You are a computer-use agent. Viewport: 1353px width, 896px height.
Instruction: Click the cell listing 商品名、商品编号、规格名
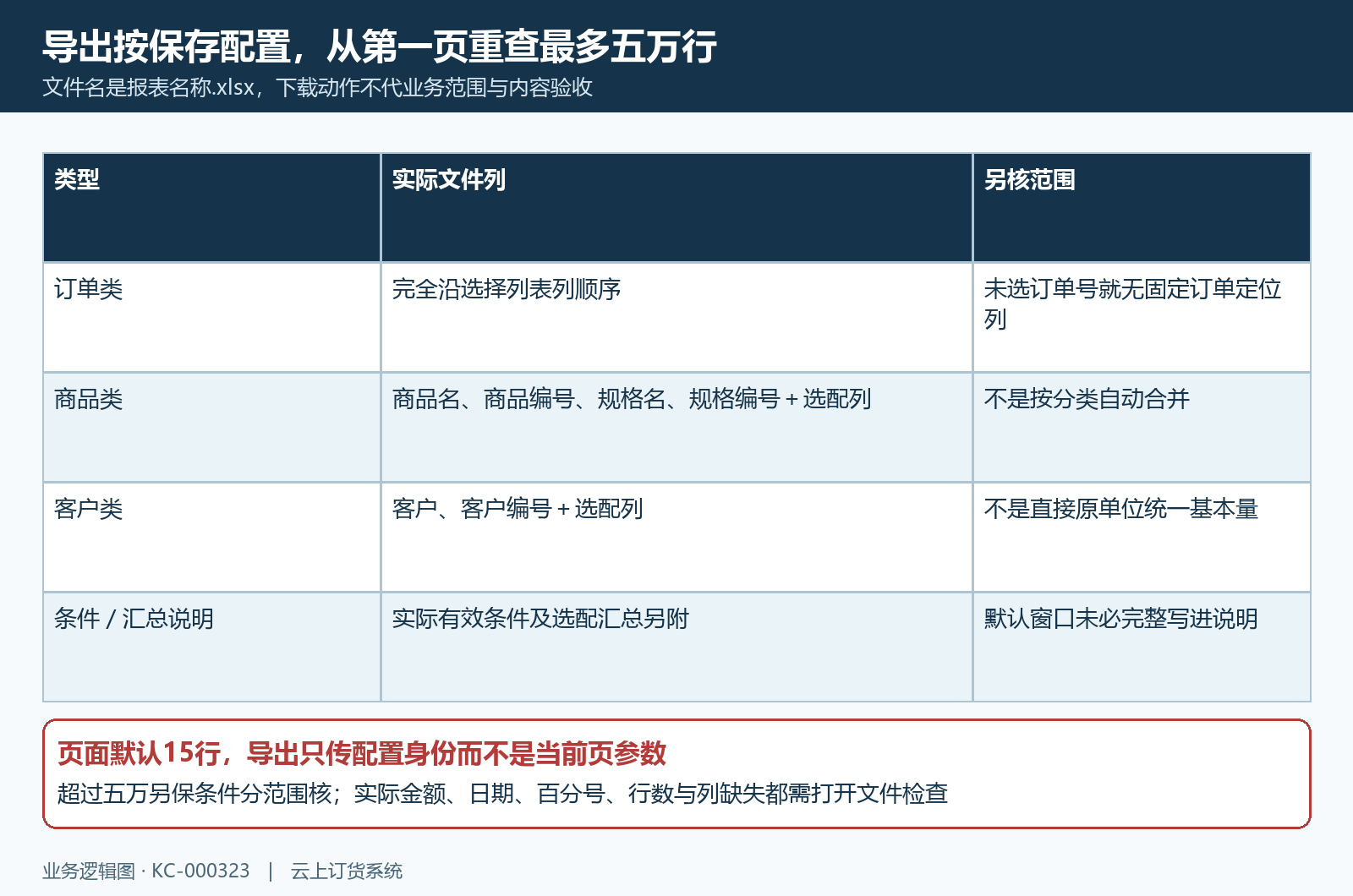click(676, 427)
